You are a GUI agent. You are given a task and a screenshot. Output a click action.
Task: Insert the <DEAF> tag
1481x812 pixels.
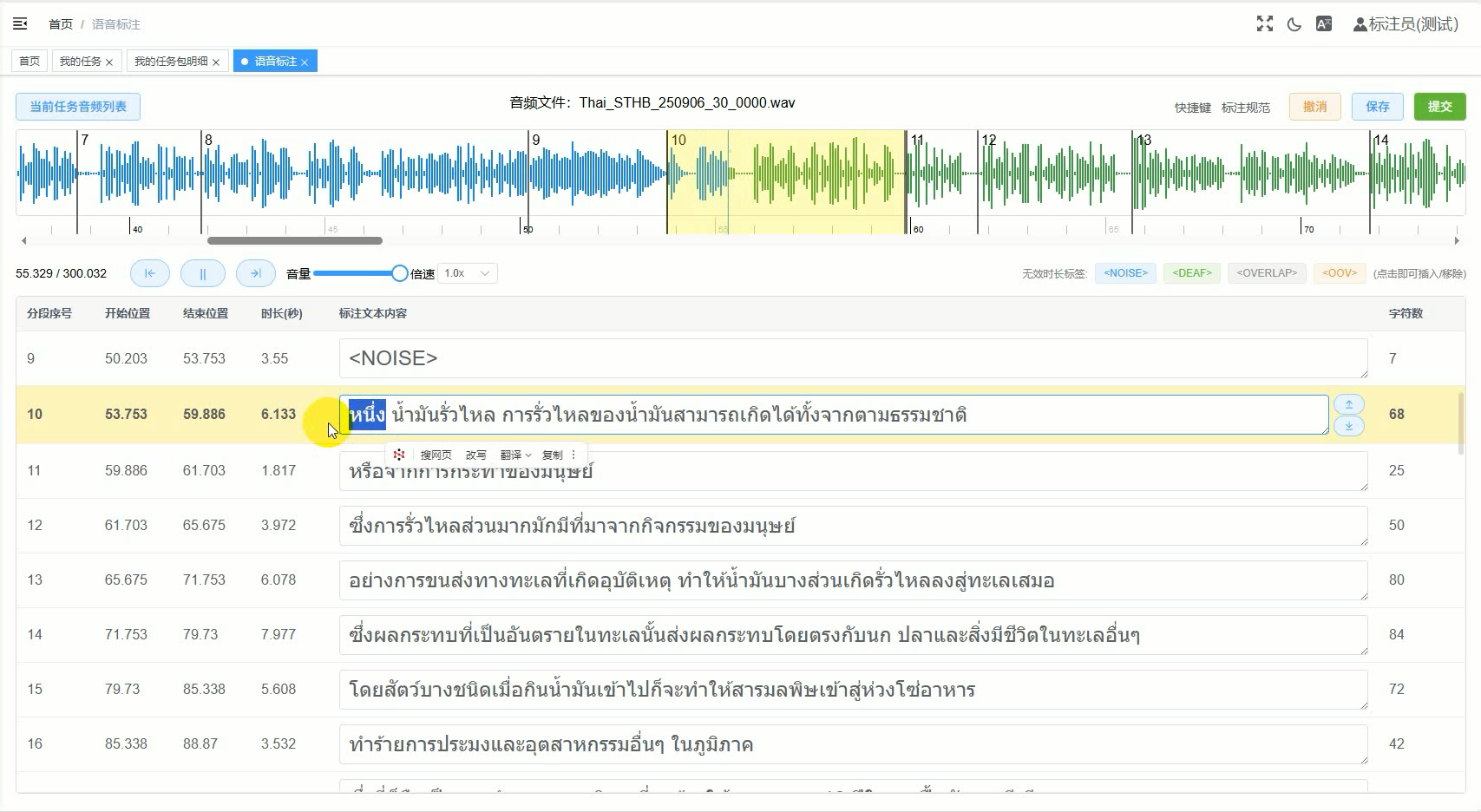click(1192, 273)
